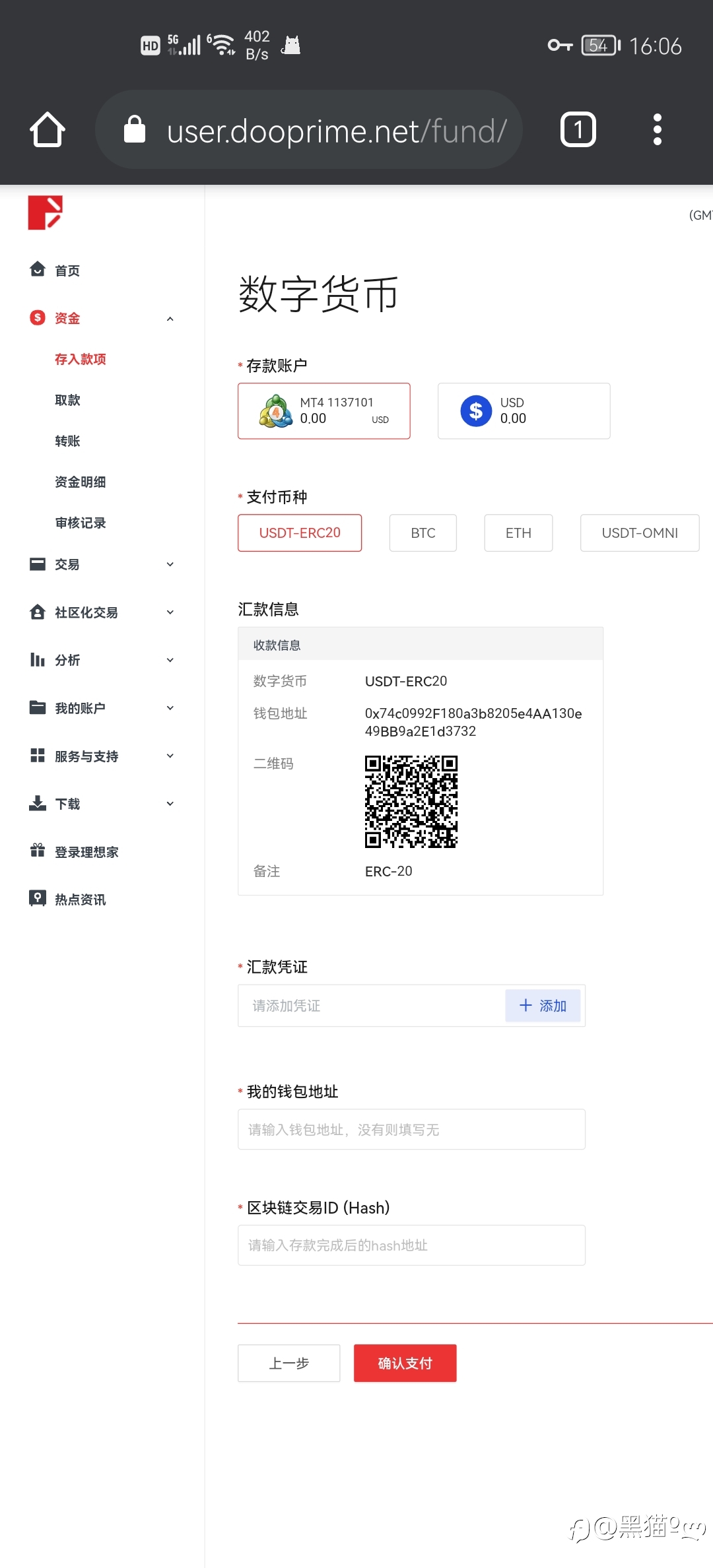Viewport: 713px width, 1568px height.
Task: Click the 首页 home sidebar icon
Action: [x=38, y=269]
